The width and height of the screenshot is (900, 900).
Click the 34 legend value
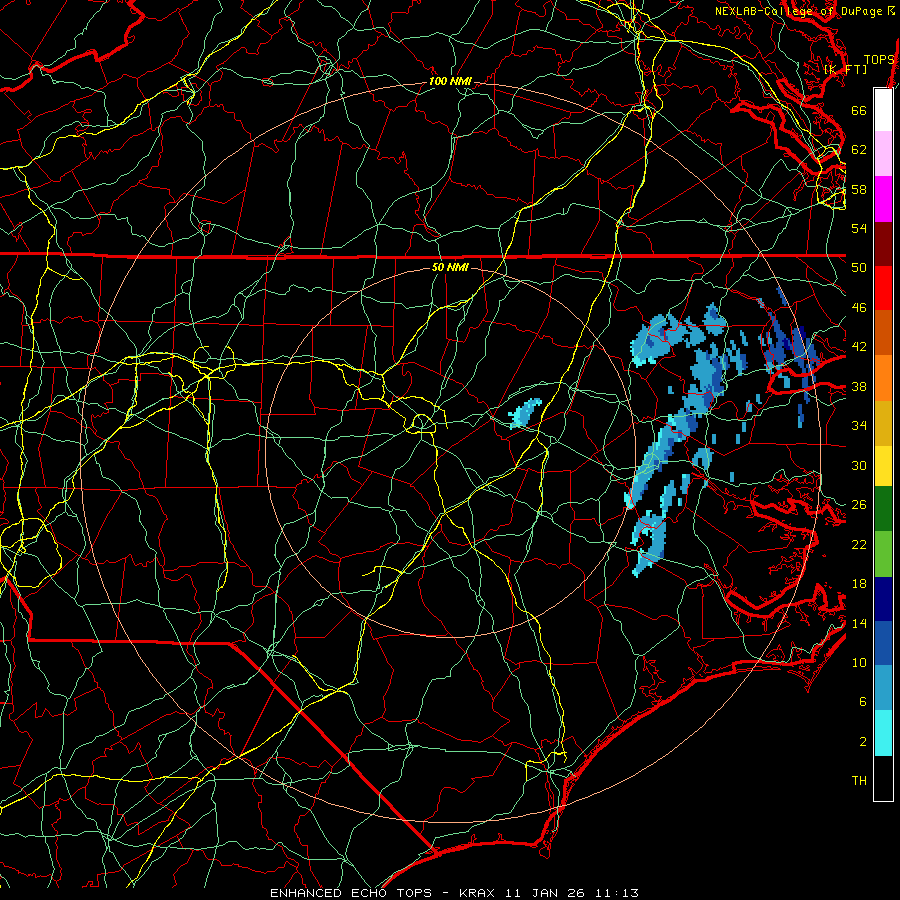[x=859, y=426]
